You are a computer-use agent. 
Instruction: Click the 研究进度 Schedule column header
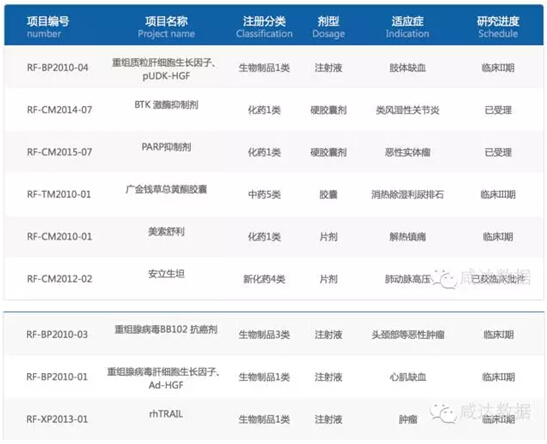pos(498,27)
